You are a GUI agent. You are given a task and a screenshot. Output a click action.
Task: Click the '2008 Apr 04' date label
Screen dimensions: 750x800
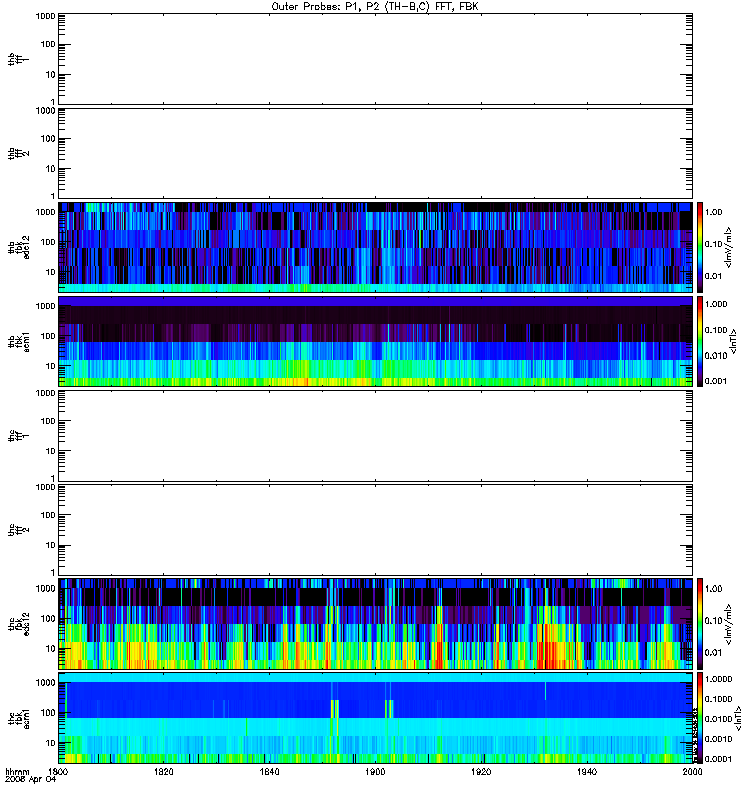(x=31, y=780)
